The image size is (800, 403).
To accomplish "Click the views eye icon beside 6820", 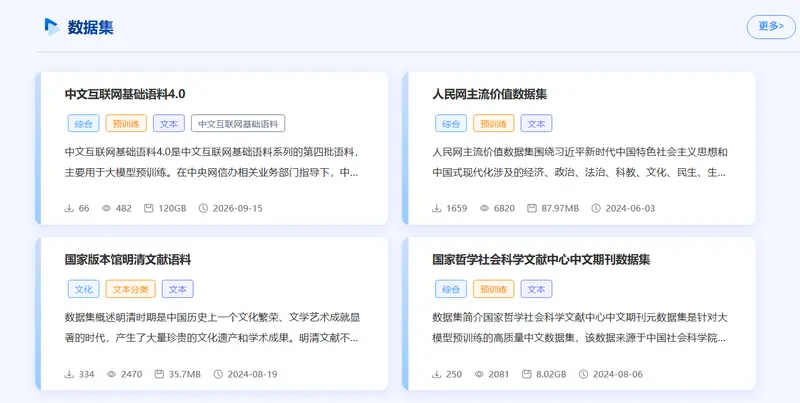I will (x=484, y=208).
